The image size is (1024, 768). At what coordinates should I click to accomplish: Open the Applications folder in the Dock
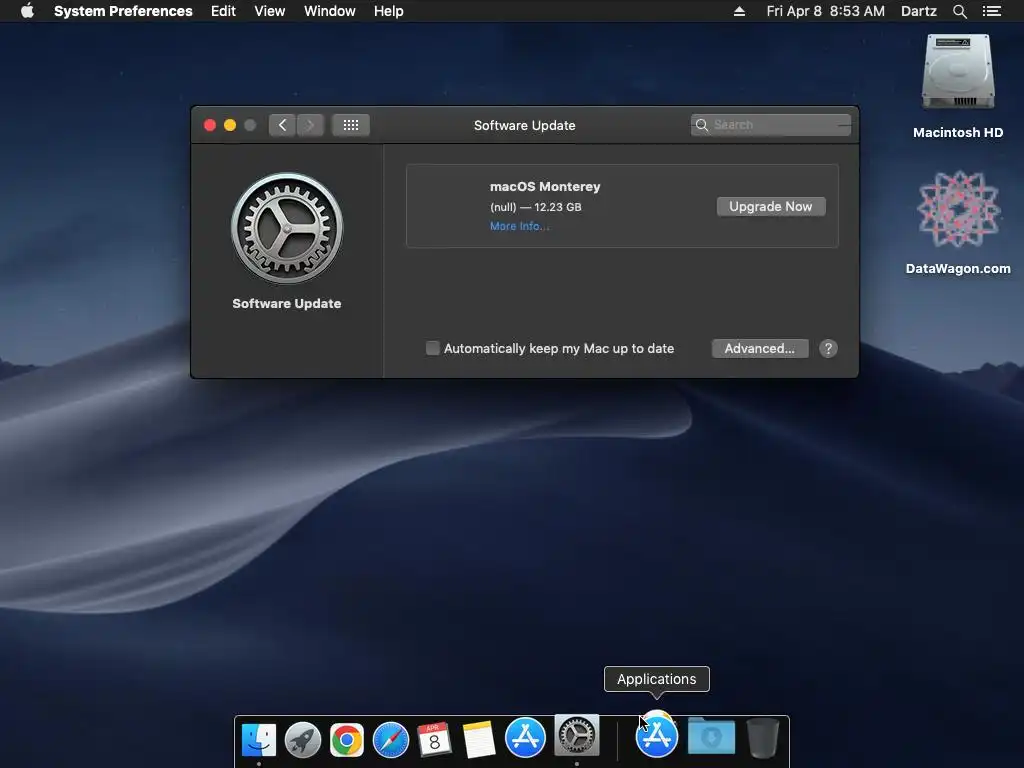656,735
